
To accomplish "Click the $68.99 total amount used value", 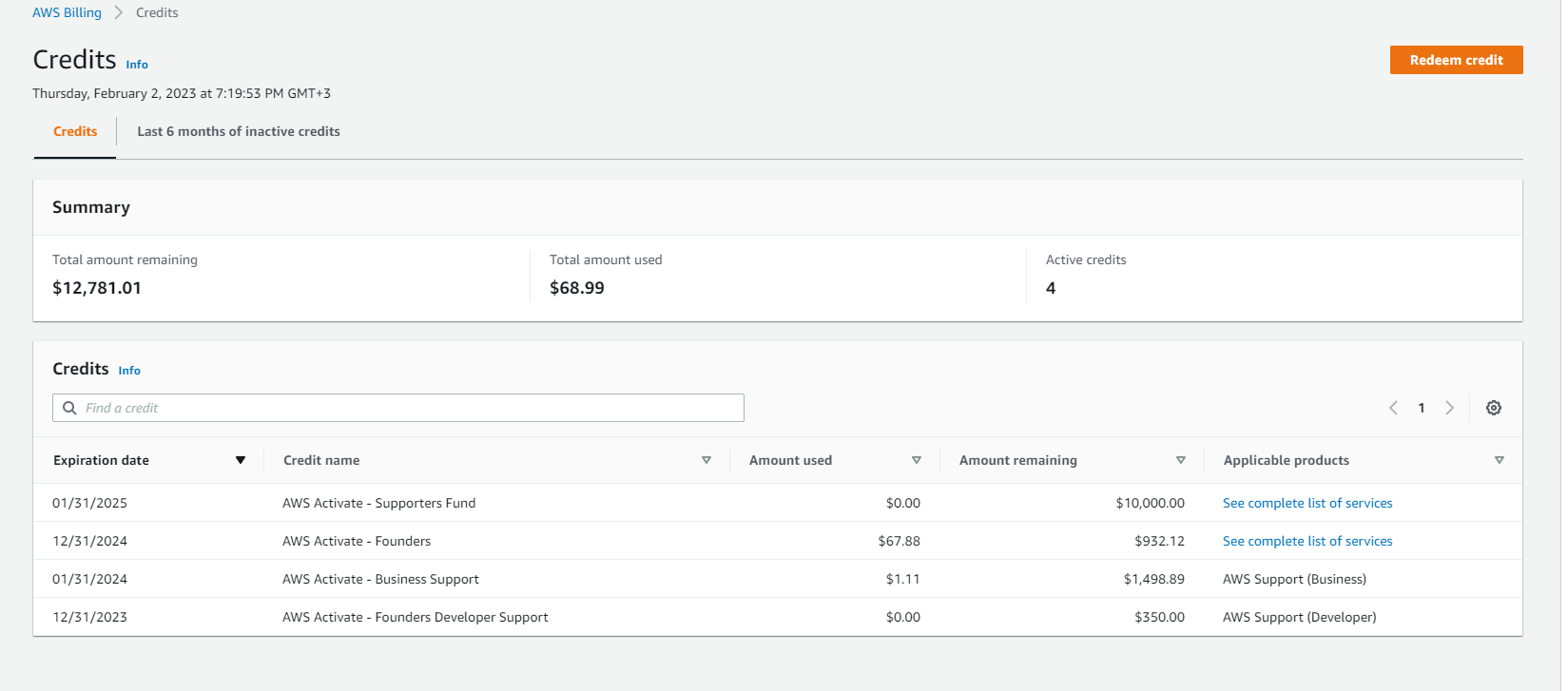I will pos(577,288).
